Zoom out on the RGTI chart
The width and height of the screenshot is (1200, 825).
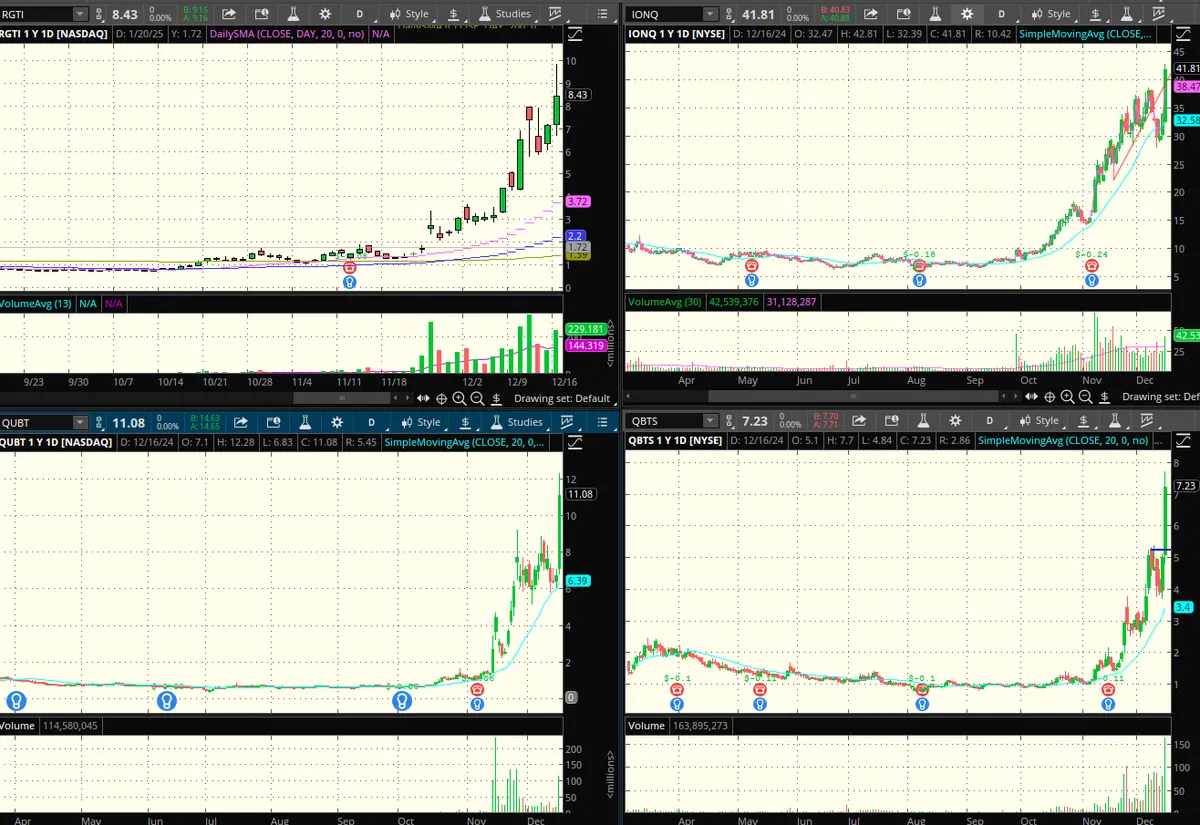click(x=477, y=398)
